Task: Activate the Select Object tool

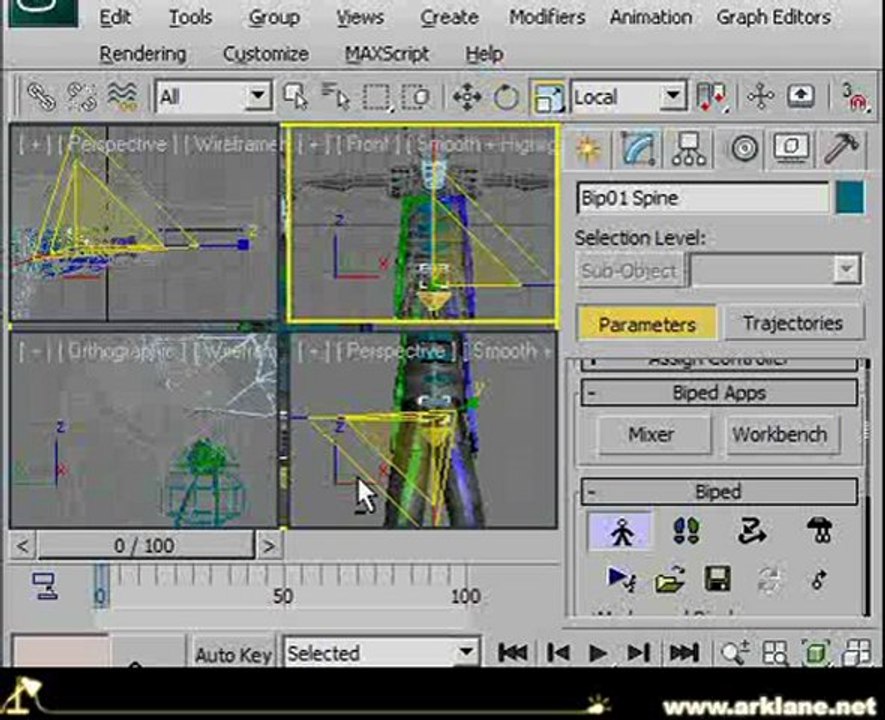Action: [x=296, y=97]
